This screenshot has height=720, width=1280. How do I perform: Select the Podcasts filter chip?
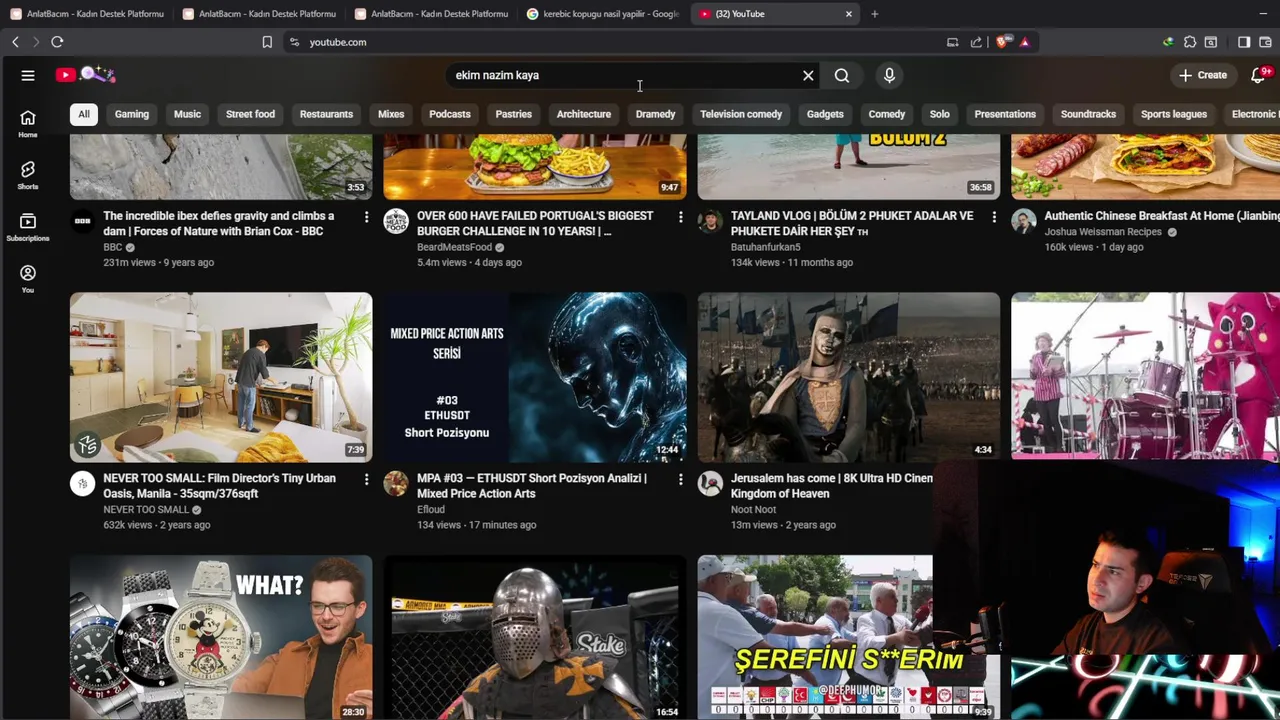tap(450, 114)
